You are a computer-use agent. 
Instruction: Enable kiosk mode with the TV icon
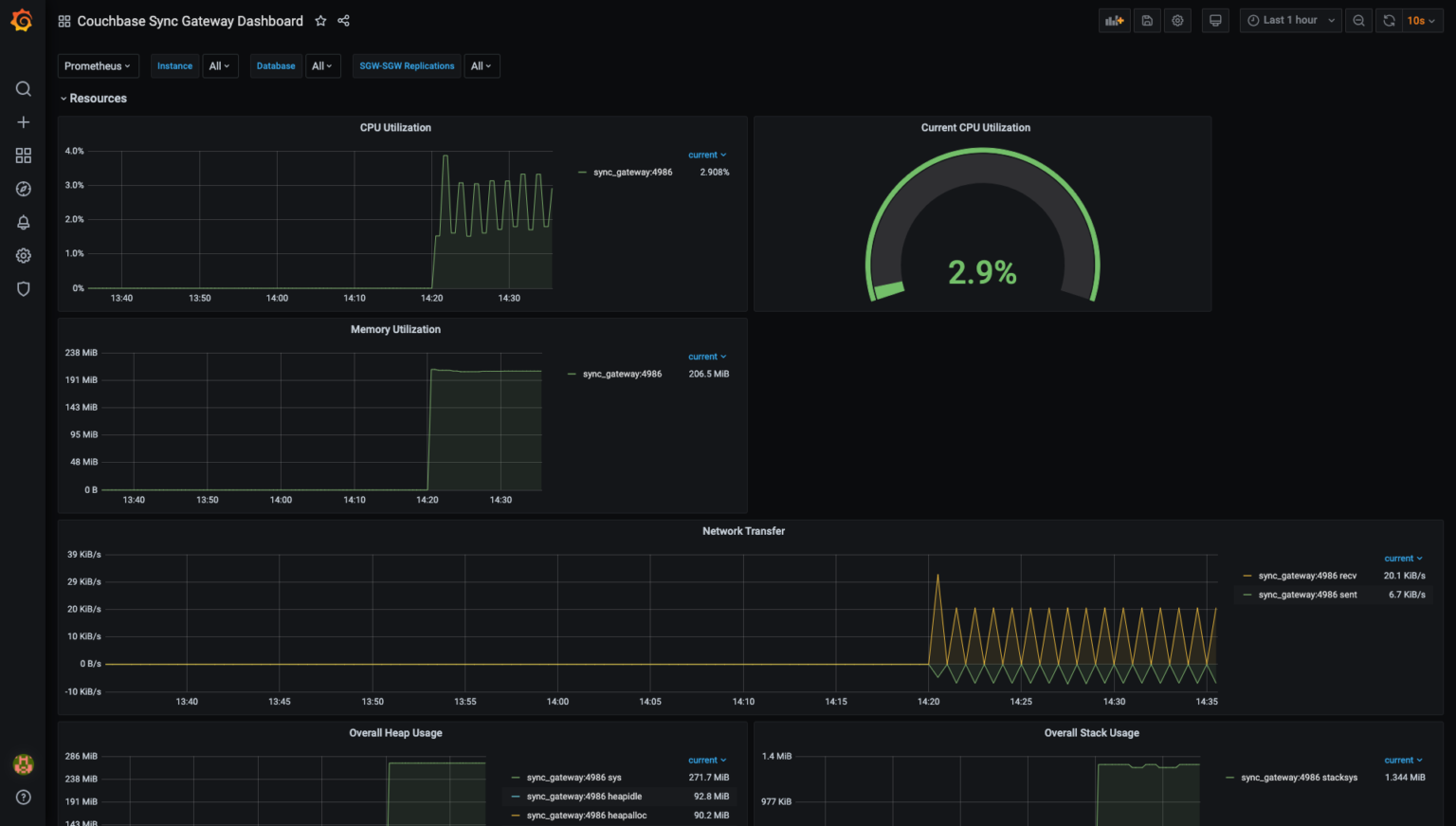click(x=1215, y=20)
